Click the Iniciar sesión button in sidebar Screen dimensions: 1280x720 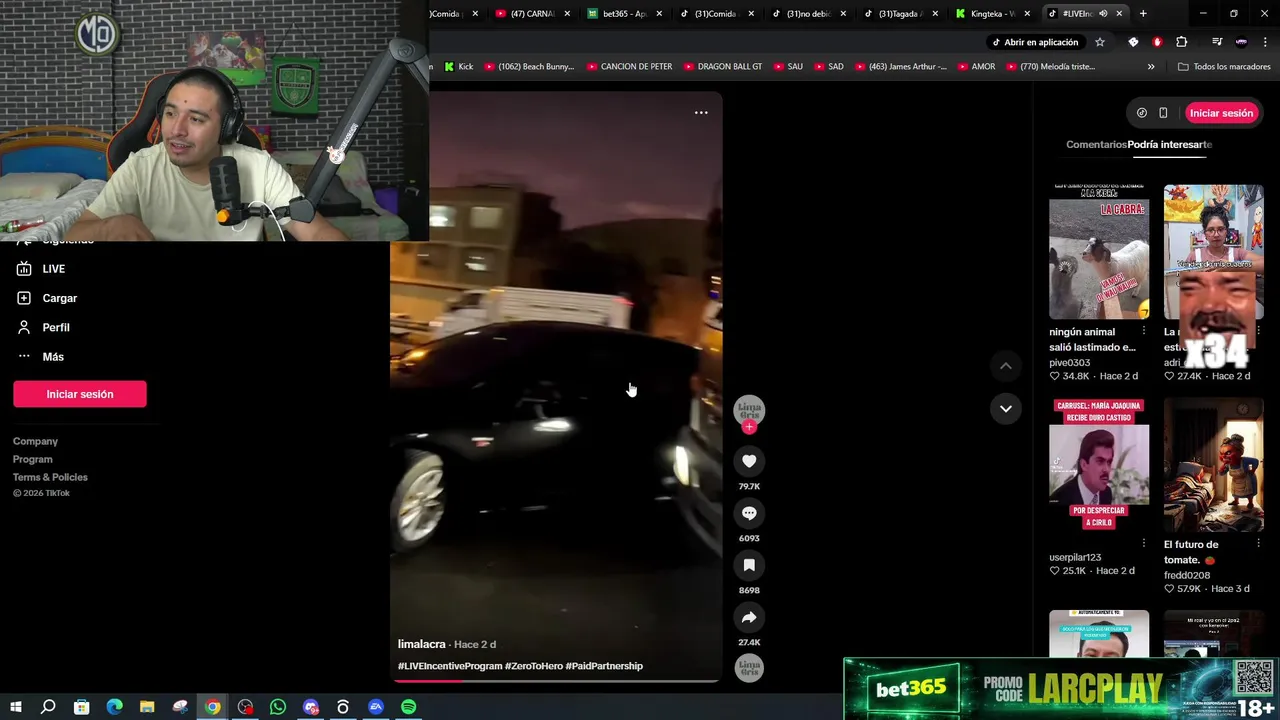tap(80, 394)
